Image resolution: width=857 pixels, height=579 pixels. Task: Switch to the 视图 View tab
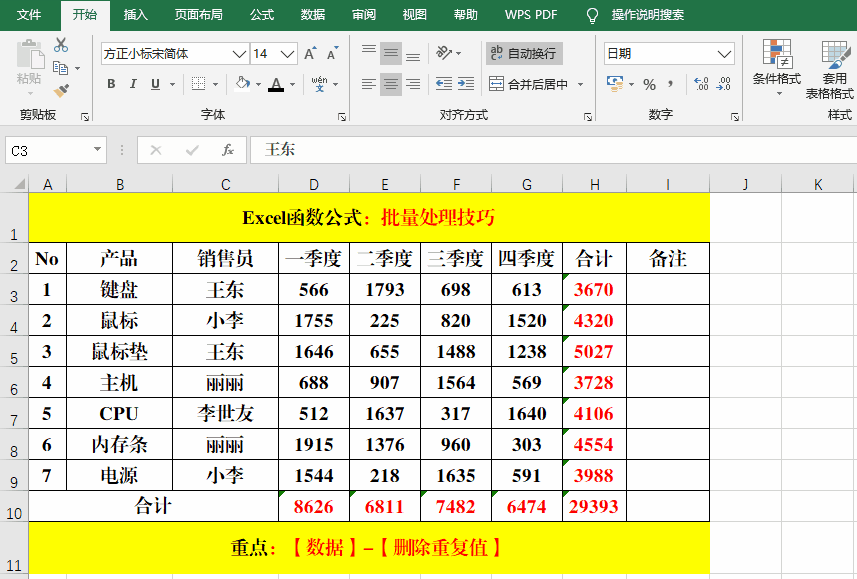pyautogui.click(x=414, y=15)
